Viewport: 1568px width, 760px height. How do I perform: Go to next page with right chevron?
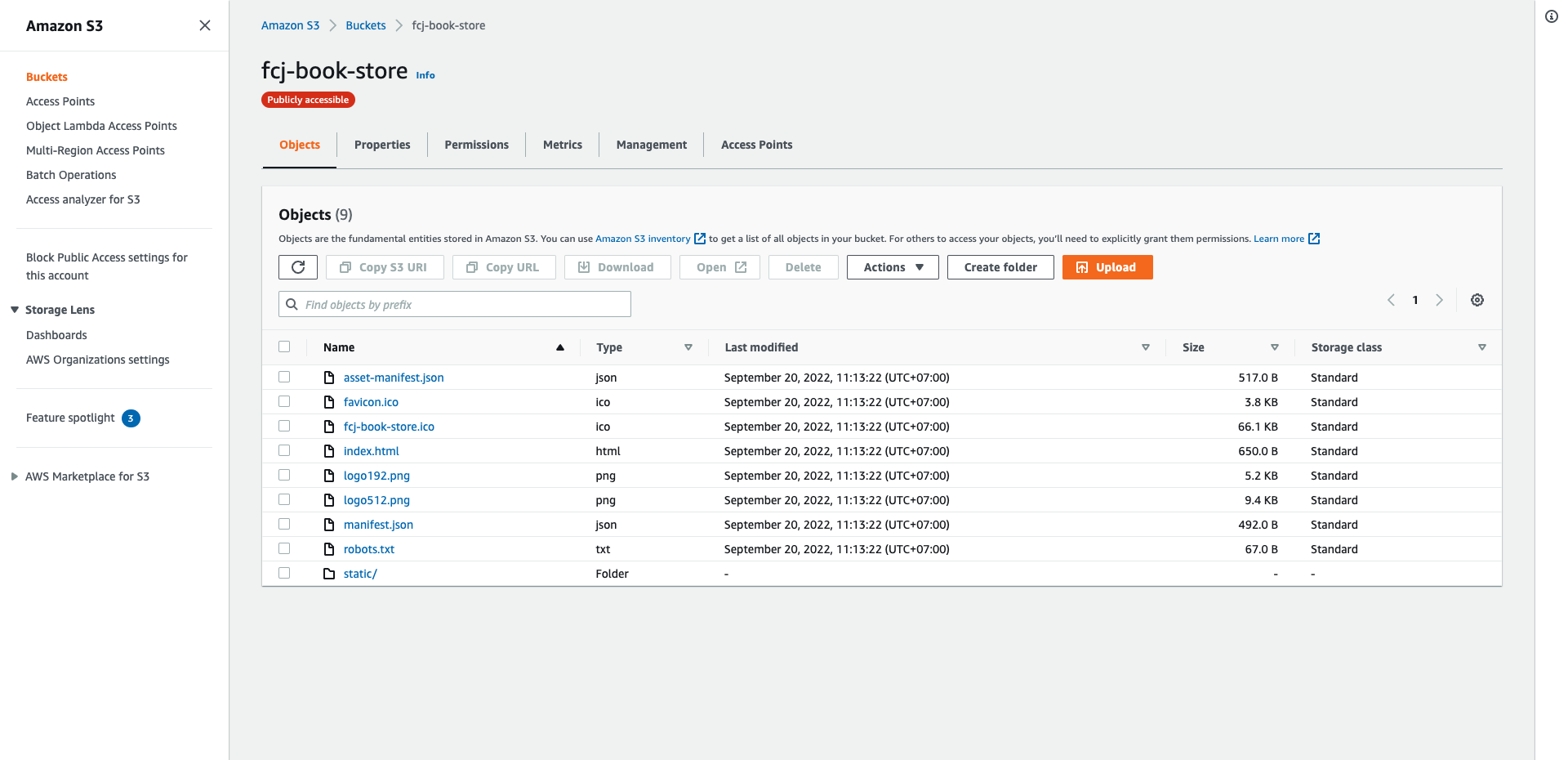coord(1439,300)
